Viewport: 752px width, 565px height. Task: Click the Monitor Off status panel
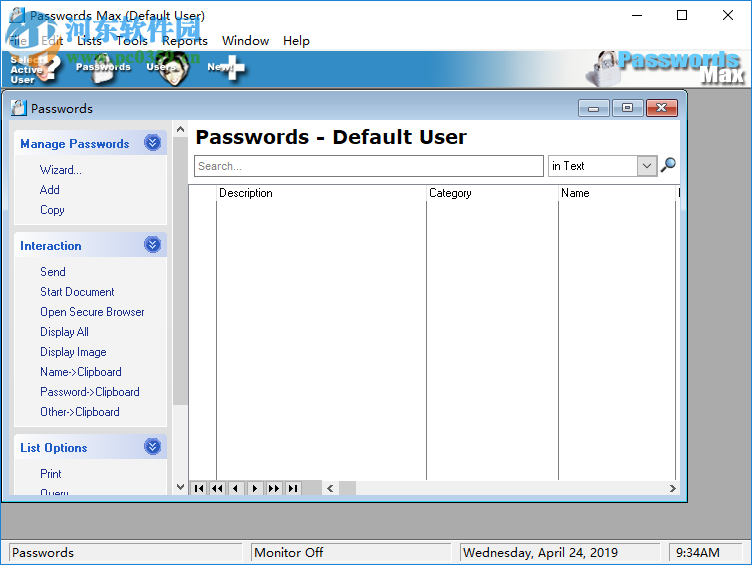pyautogui.click(x=351, y=553)
